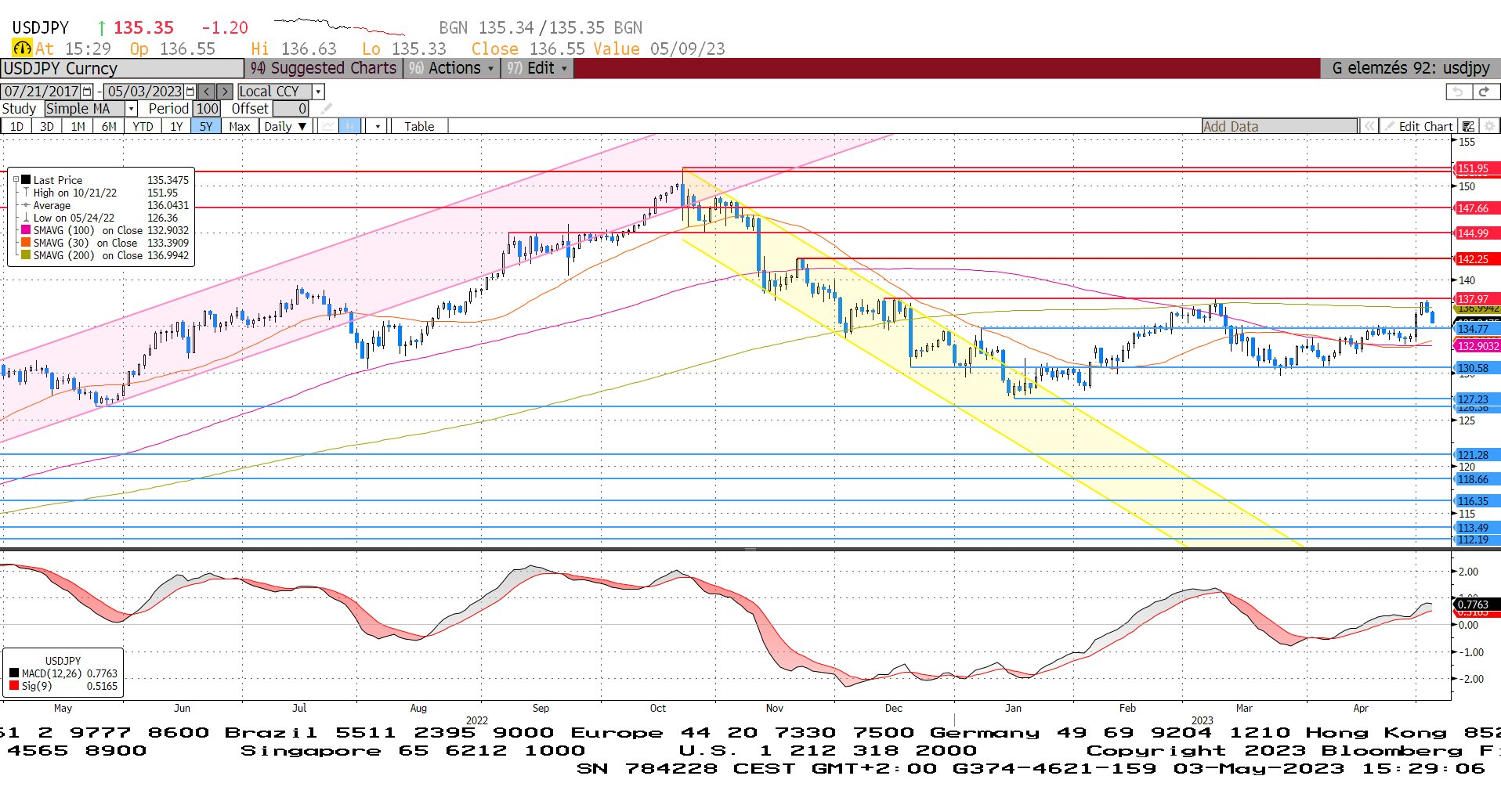Image resolution: width=1501 pixels, height=812 pixels.
Task: Open the end date calendar picker icon
Action: tap(190, 92)
